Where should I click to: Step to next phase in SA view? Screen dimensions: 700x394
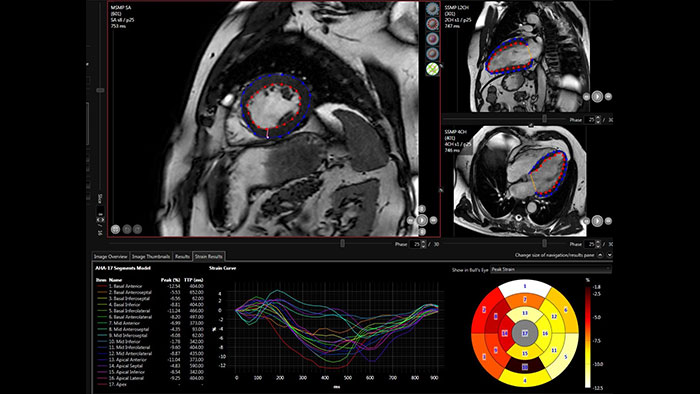tap(433, 220)
